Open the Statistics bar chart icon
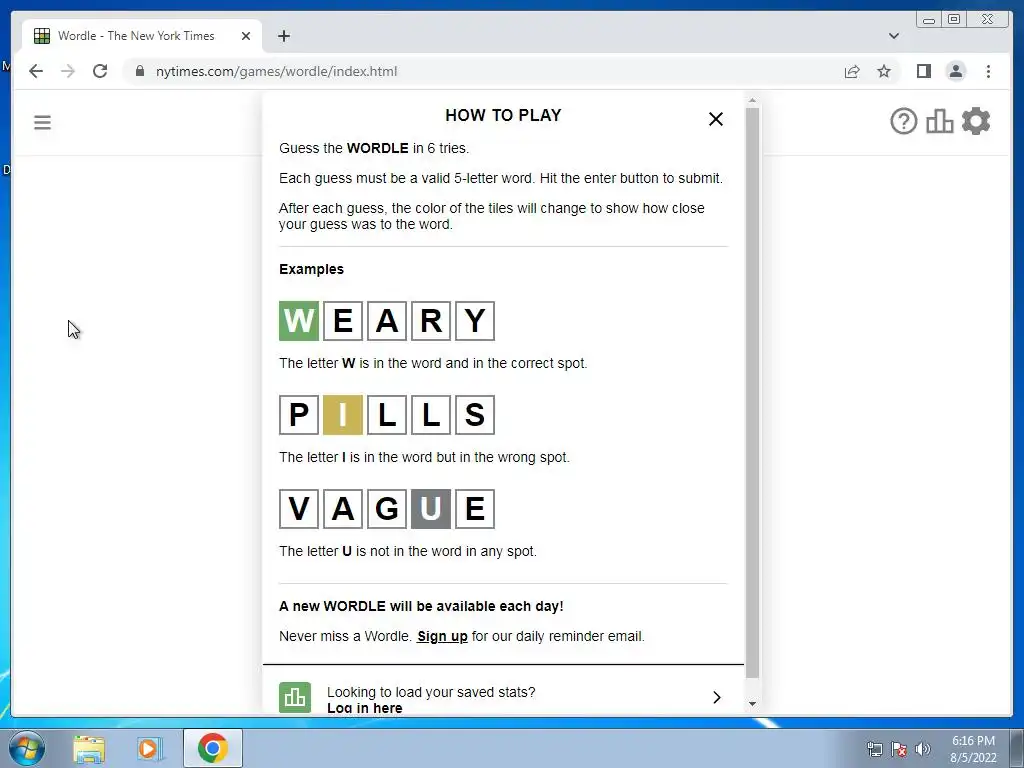The width and height of the screenshot is (1024, 768). pos(940,121)
